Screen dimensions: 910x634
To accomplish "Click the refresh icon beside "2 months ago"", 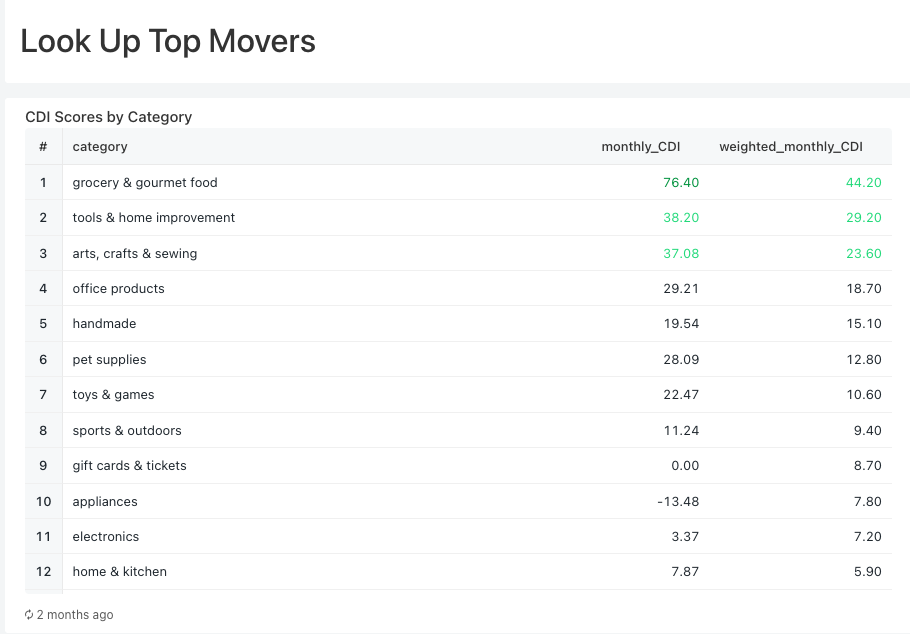I will coord(29,615).
